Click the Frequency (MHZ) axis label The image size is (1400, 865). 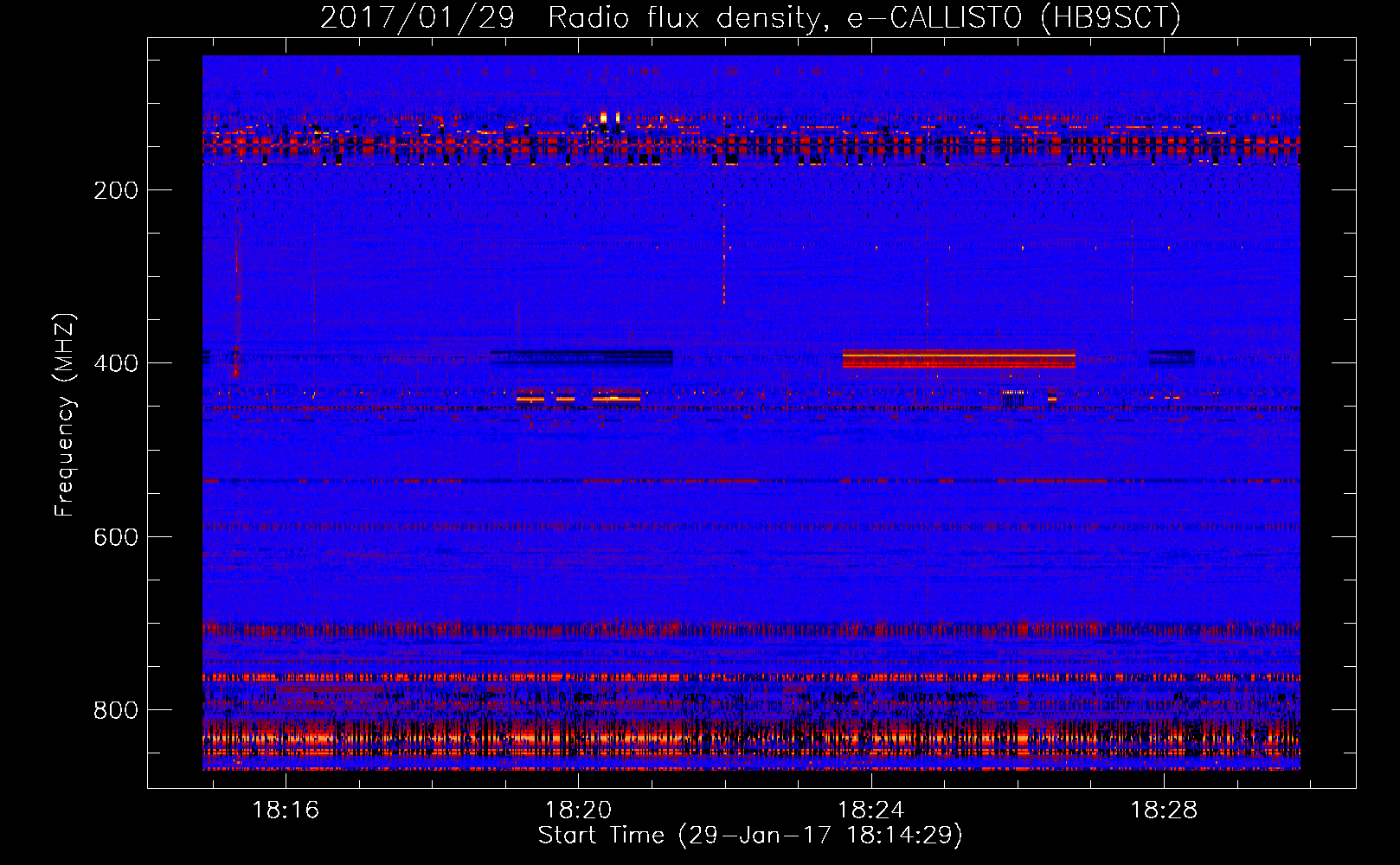click(x=65, y=414)
